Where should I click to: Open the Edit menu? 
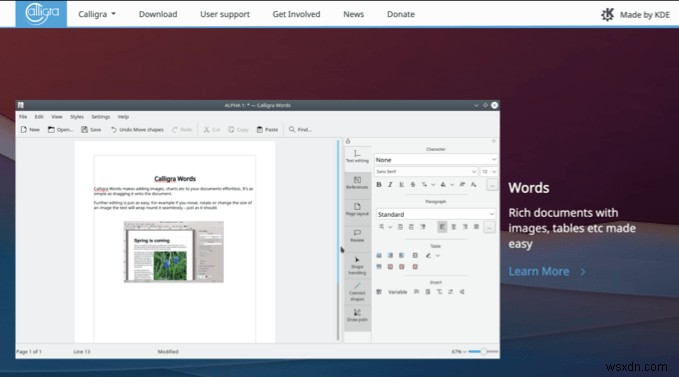[x=39, y=117]
